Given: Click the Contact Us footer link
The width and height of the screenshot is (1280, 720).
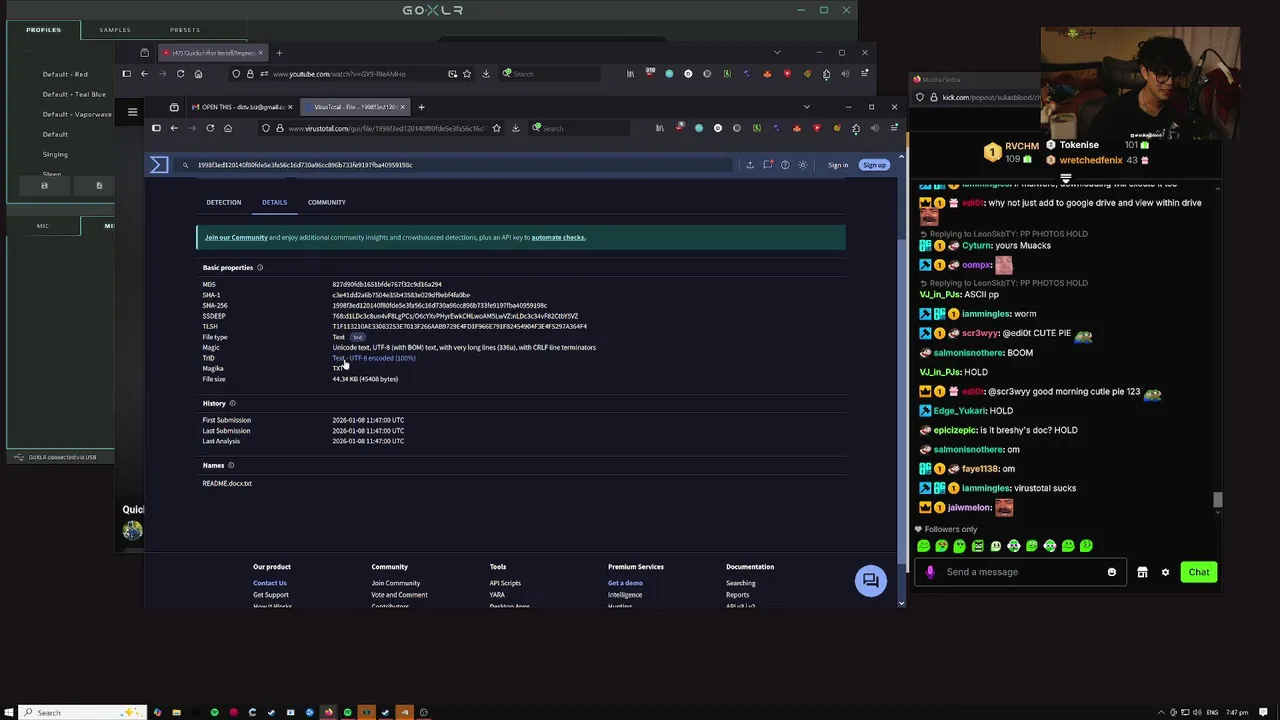Looking at the screenshot, I should point(269,583).
